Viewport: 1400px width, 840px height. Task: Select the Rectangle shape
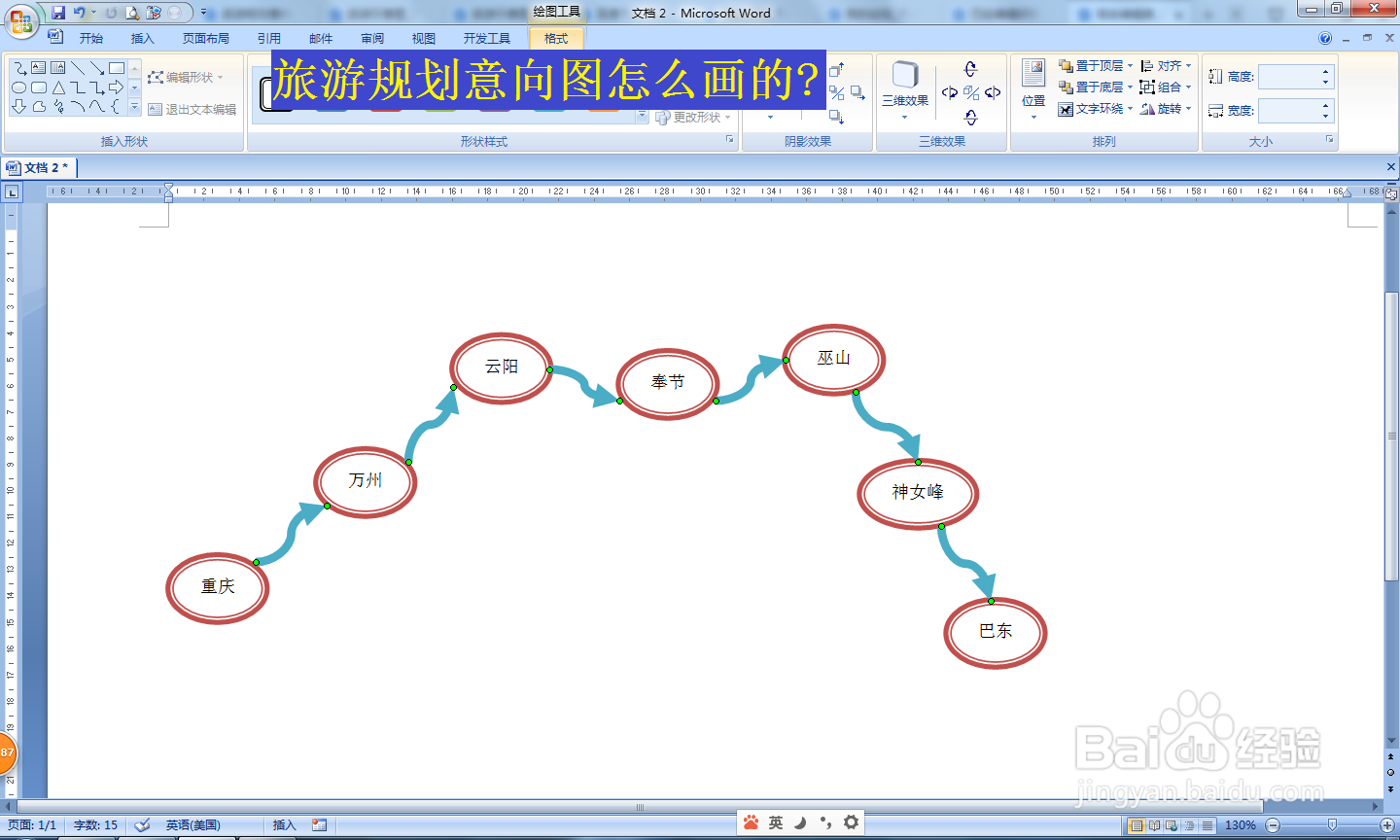117,68
